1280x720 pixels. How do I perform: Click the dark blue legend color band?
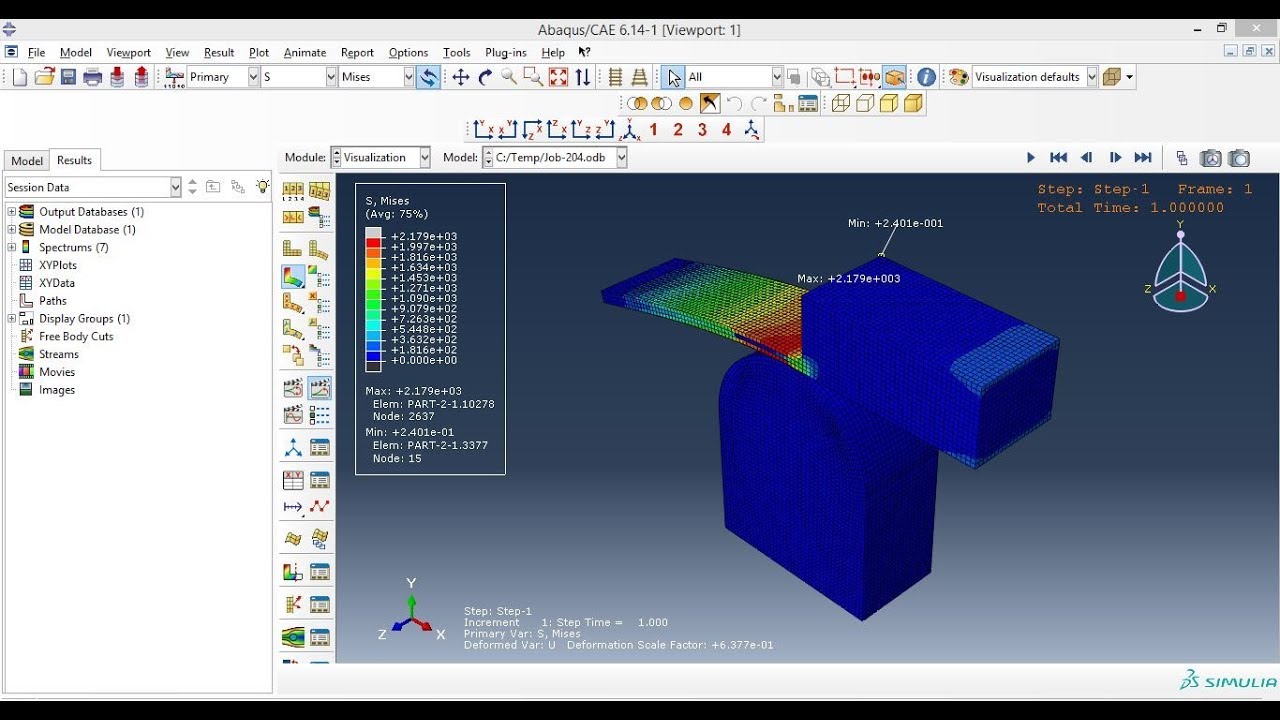[x=373, y=355]
